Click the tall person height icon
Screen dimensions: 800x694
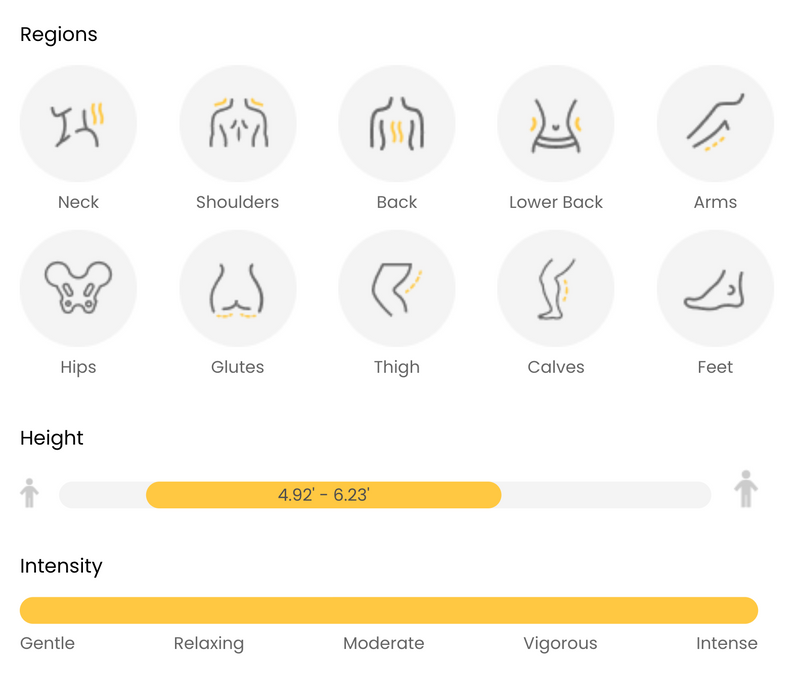[x=746, y=489]
